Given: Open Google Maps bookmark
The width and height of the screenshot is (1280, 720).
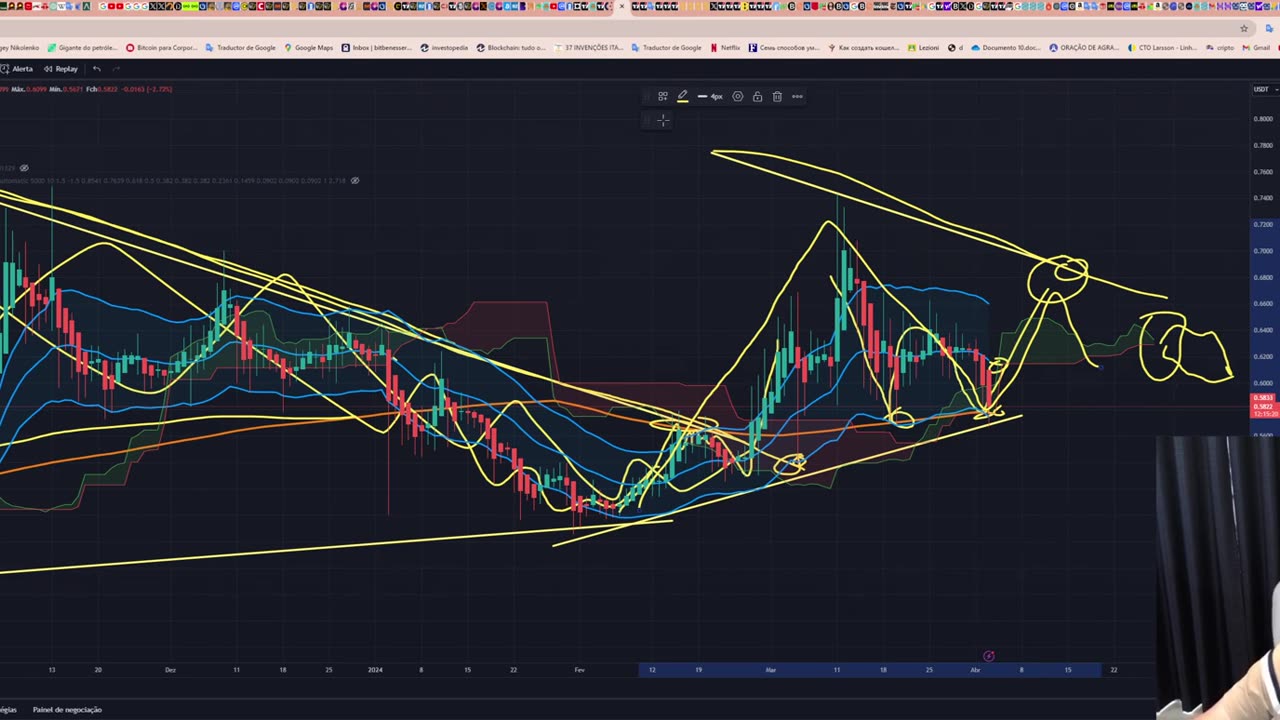Looking at the screenshot, I should (x=308, y=48).
